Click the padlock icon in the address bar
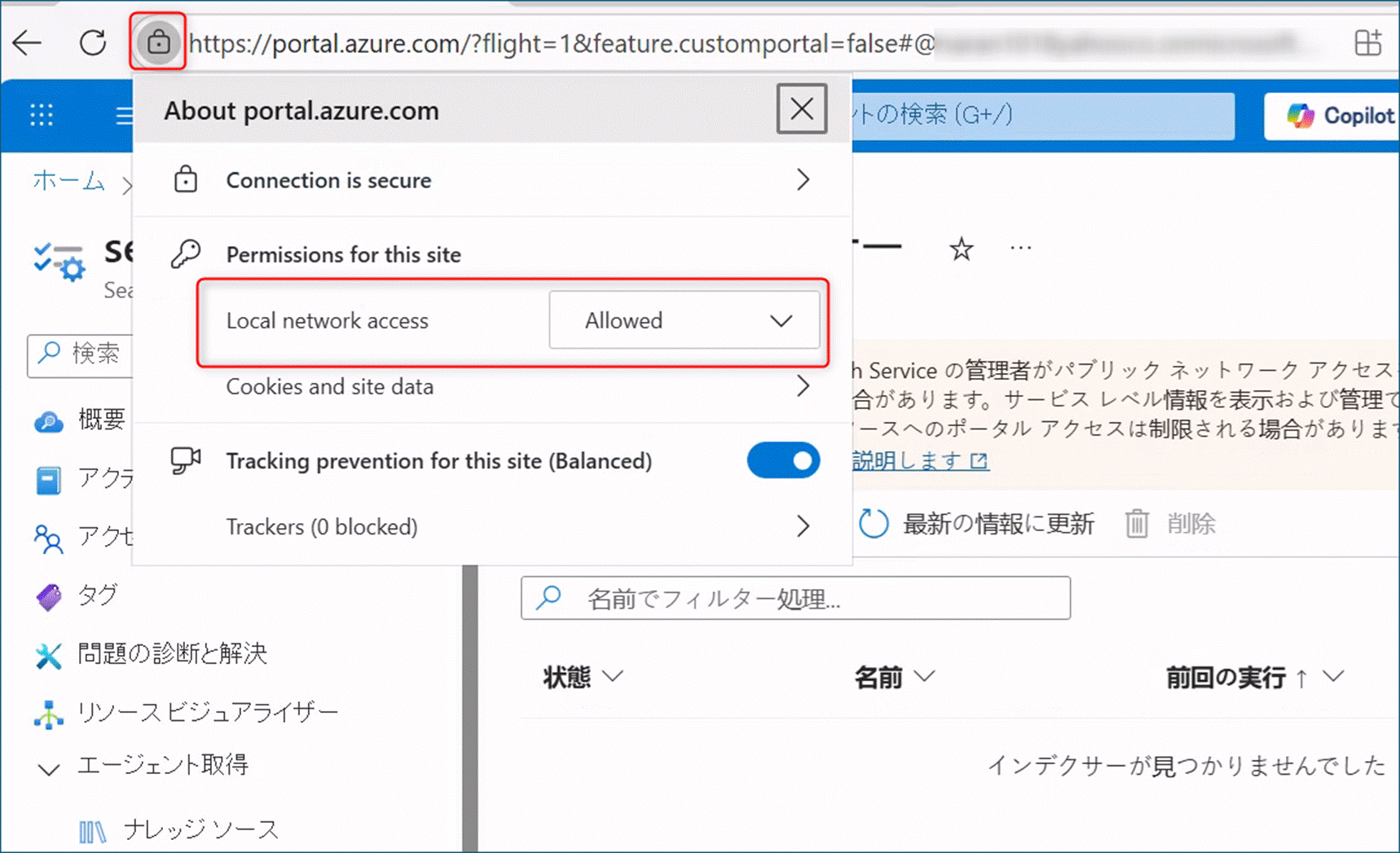 pos(158,43)
